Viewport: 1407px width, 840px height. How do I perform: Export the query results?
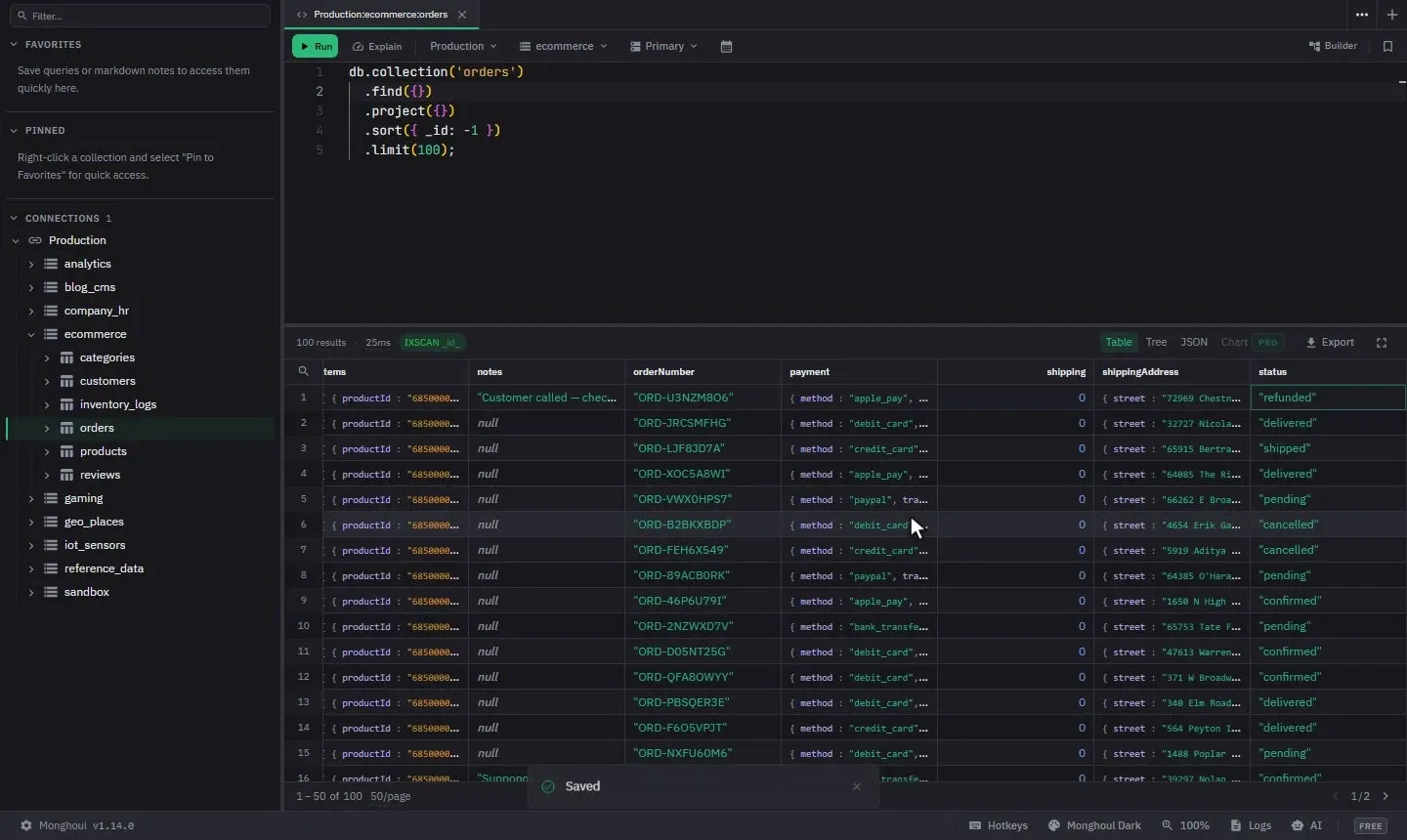1331,343
